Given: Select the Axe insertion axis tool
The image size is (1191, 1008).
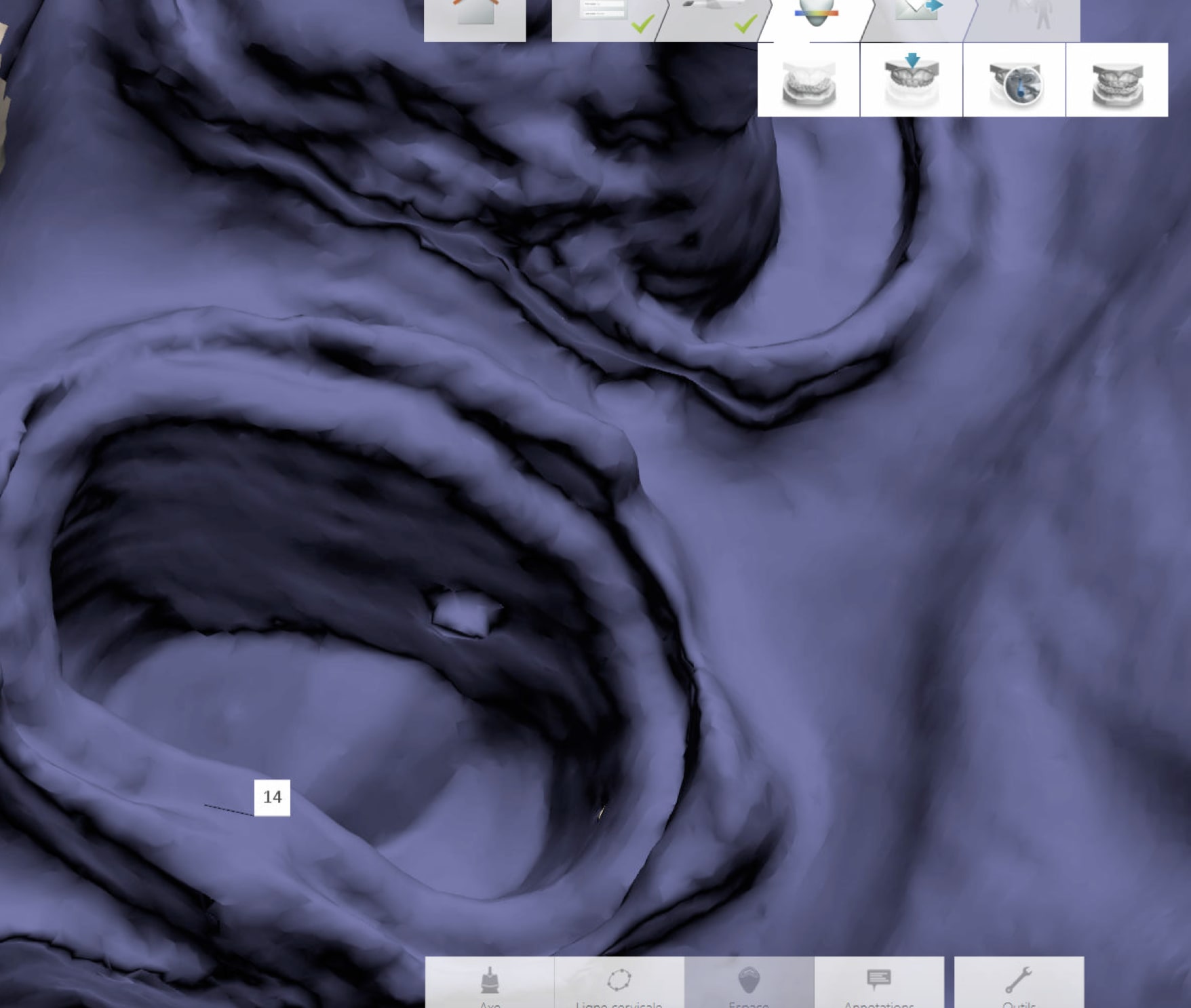Looking at the screenshot, I should click(x=490, y=984).
